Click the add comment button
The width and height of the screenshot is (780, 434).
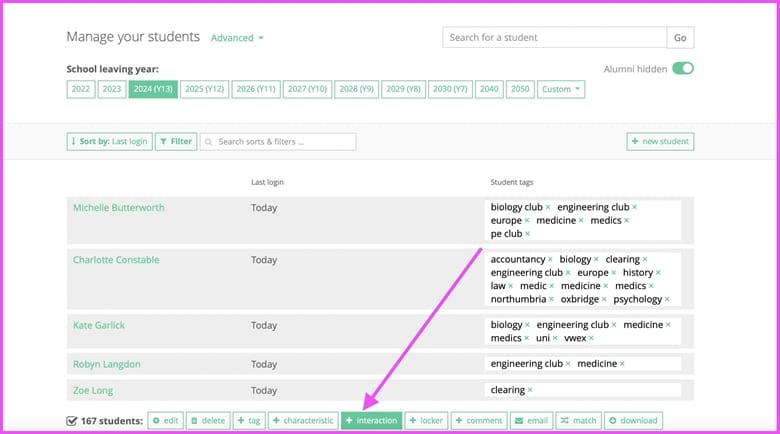pos(479,421)
